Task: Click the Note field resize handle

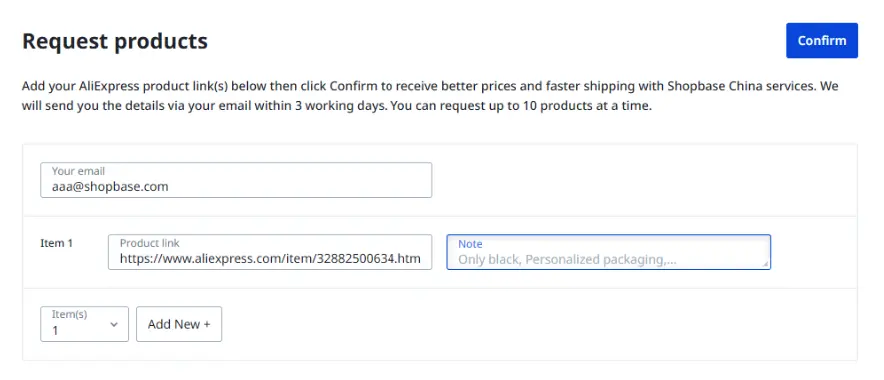Action: click(x=766, y=264)
